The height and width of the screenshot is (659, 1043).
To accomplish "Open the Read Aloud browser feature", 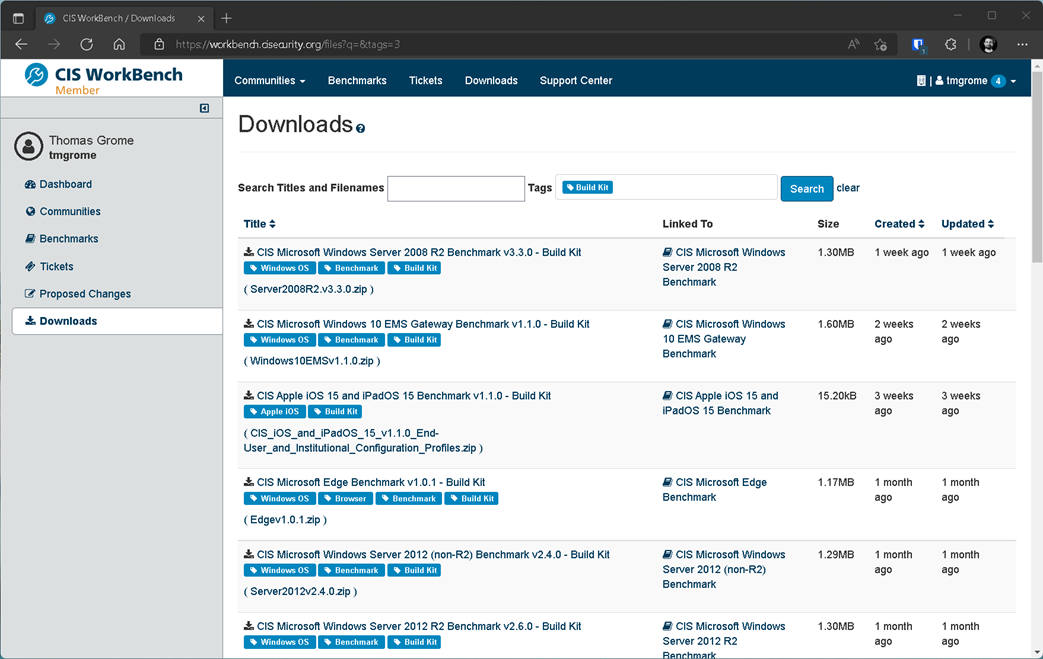I will click(x=853, y=45).
